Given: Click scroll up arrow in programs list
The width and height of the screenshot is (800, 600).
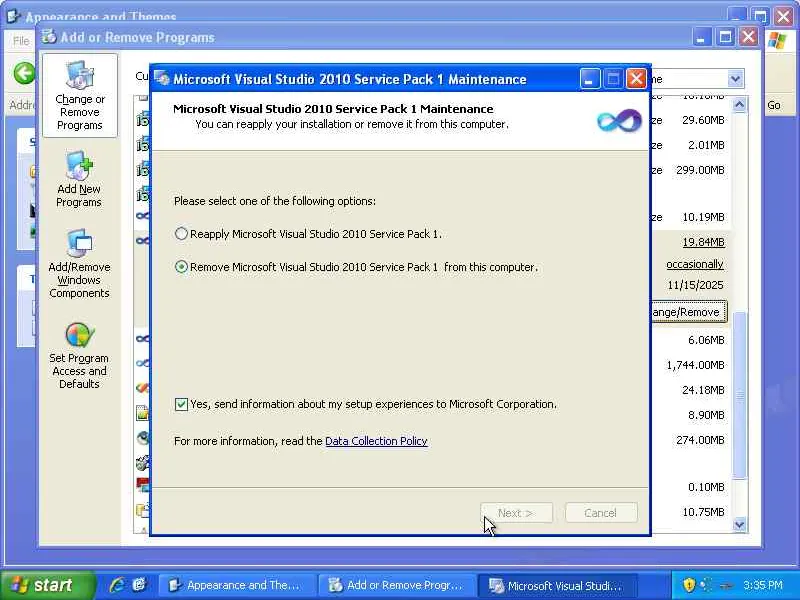Looking at the screenshot, I should [x=739, y=105].
